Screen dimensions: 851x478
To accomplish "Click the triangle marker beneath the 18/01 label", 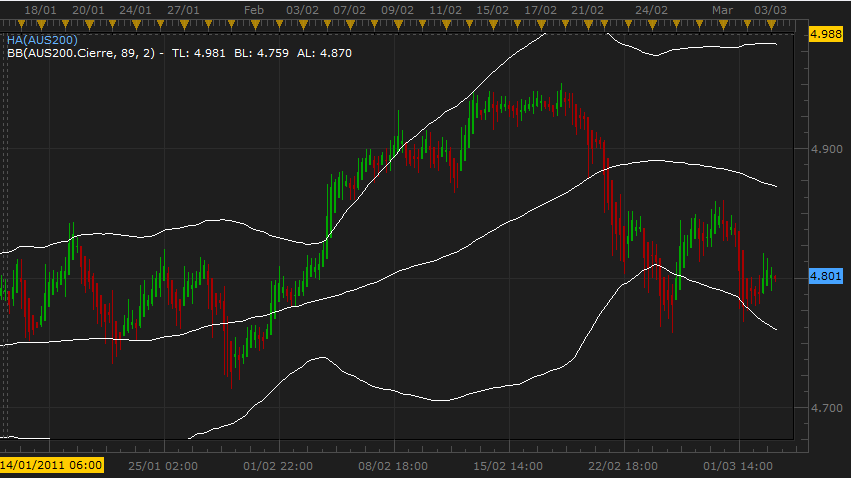I will [x=41, y=24].
